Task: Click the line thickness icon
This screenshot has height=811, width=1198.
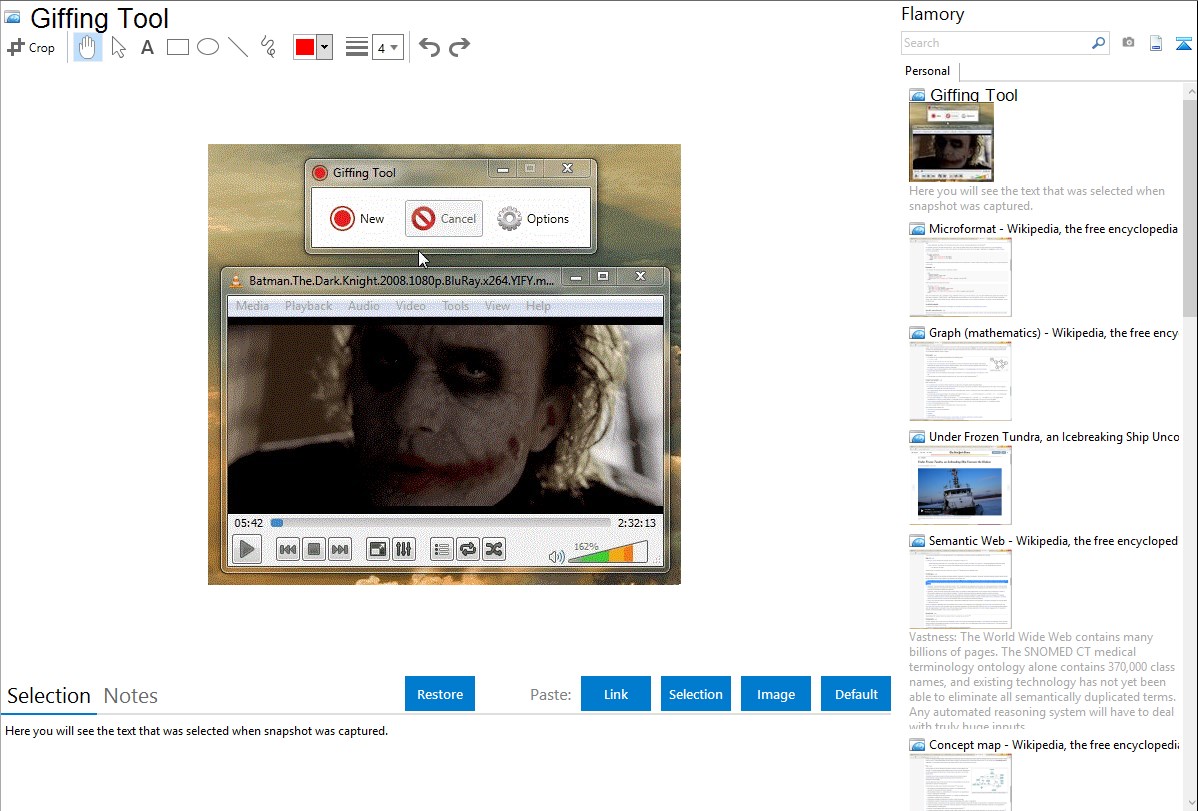Action: click(x=356, y=47)
